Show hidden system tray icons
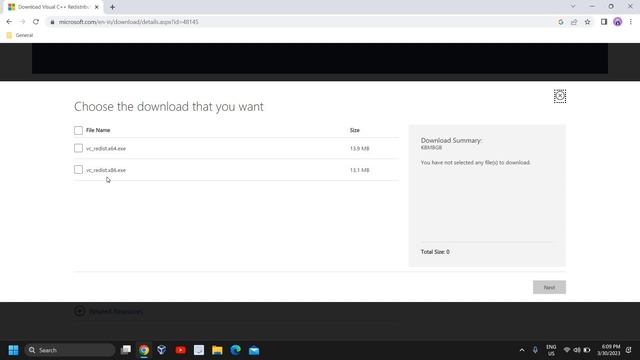Screen dimensions: 640x360 [522, 350]
